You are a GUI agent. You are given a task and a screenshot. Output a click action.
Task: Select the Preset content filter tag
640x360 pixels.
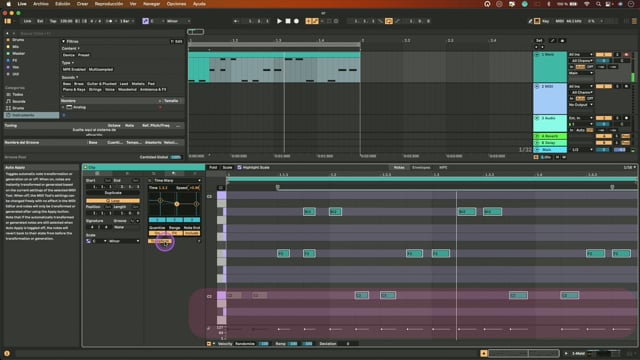click(x=84, y=55)
